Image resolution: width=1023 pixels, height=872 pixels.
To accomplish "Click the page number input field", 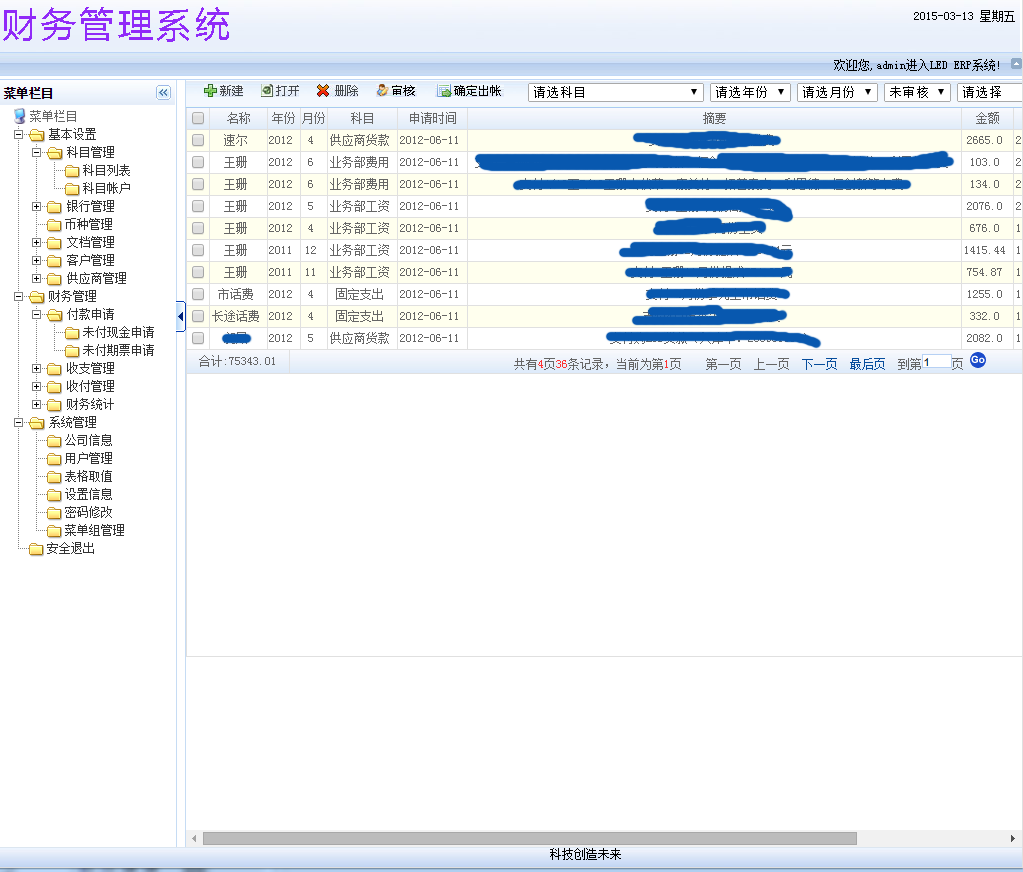I will 936,362.
